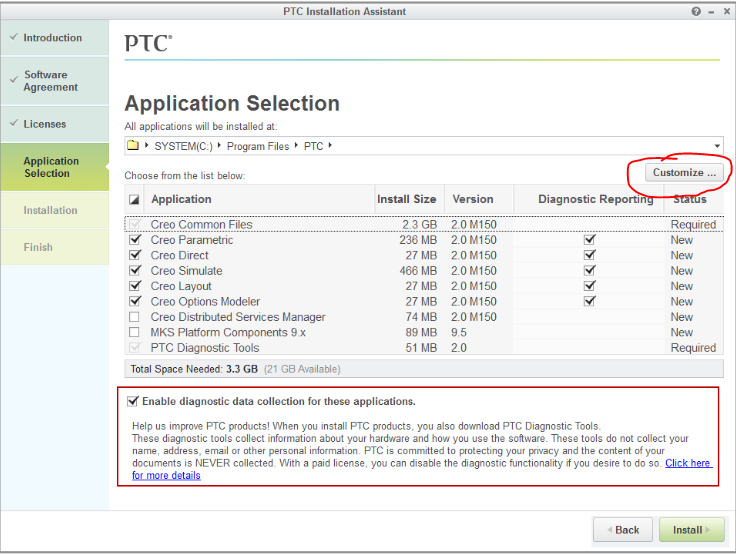Click the Install button
Image resolution: width=736 pixels, height=554 pixels.
(691, 530)
